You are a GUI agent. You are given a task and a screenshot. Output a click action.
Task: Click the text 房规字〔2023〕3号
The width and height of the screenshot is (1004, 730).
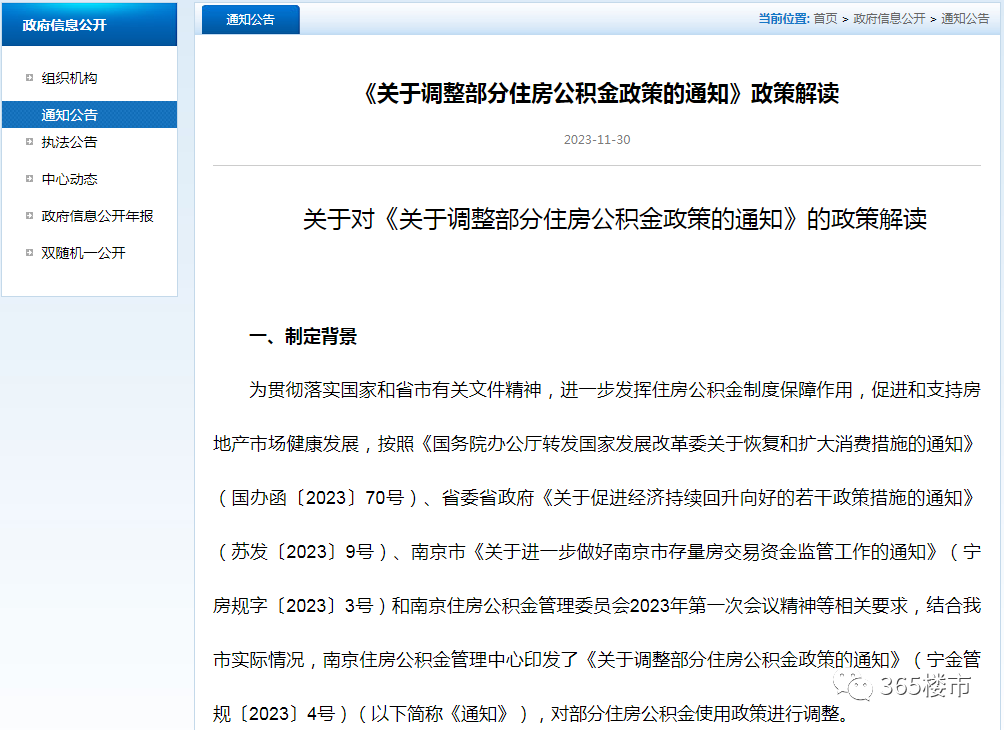(293, 605)
